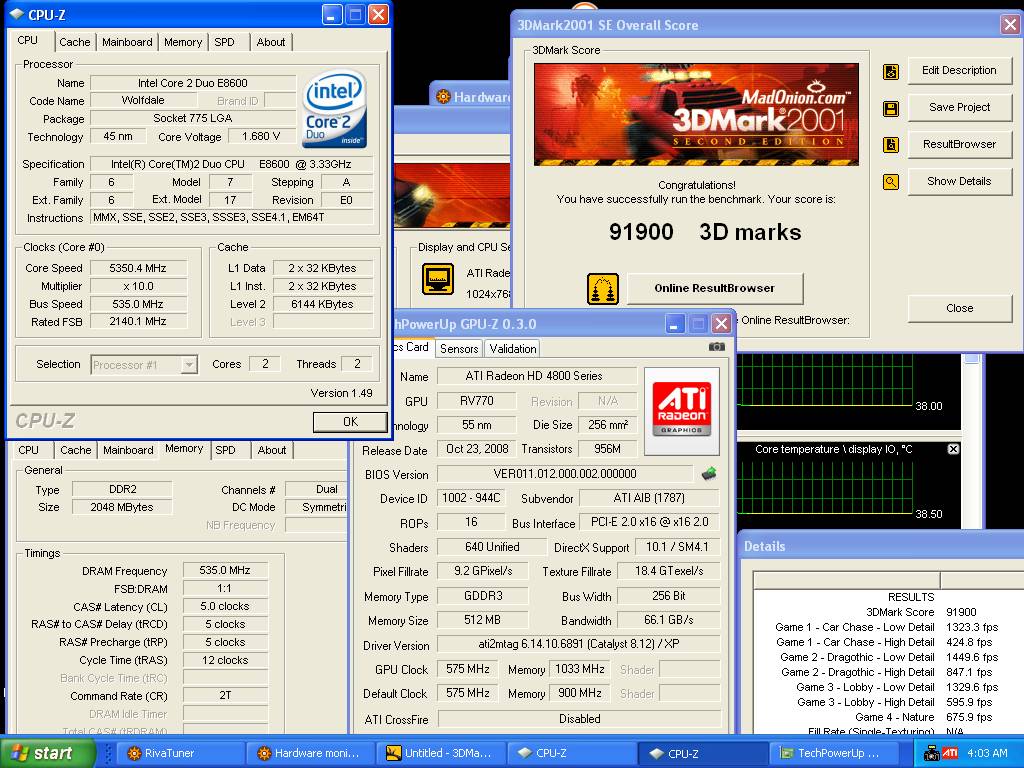
Task: Click the GPU name field ATI Radeon HD 4800
Action: (536, 376)
